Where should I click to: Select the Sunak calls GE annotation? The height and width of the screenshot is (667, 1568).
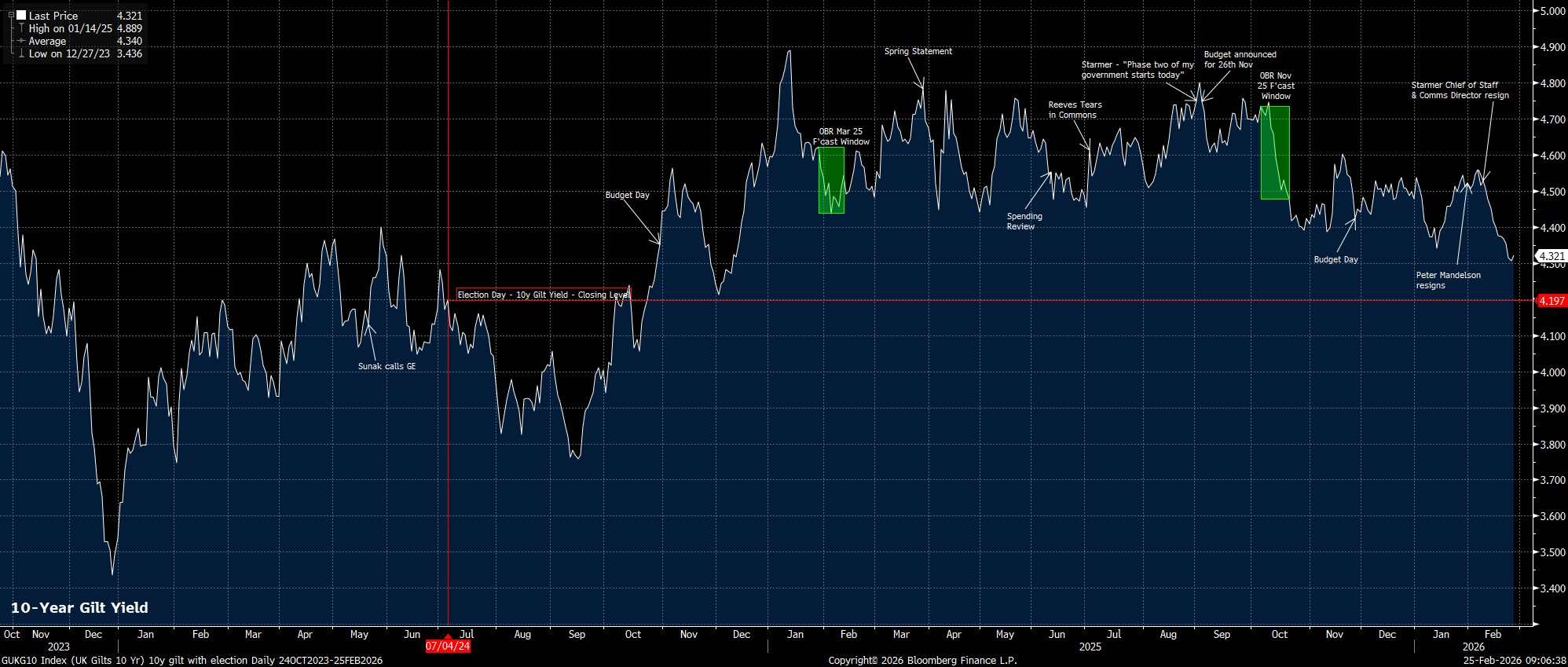coord(387,366)
